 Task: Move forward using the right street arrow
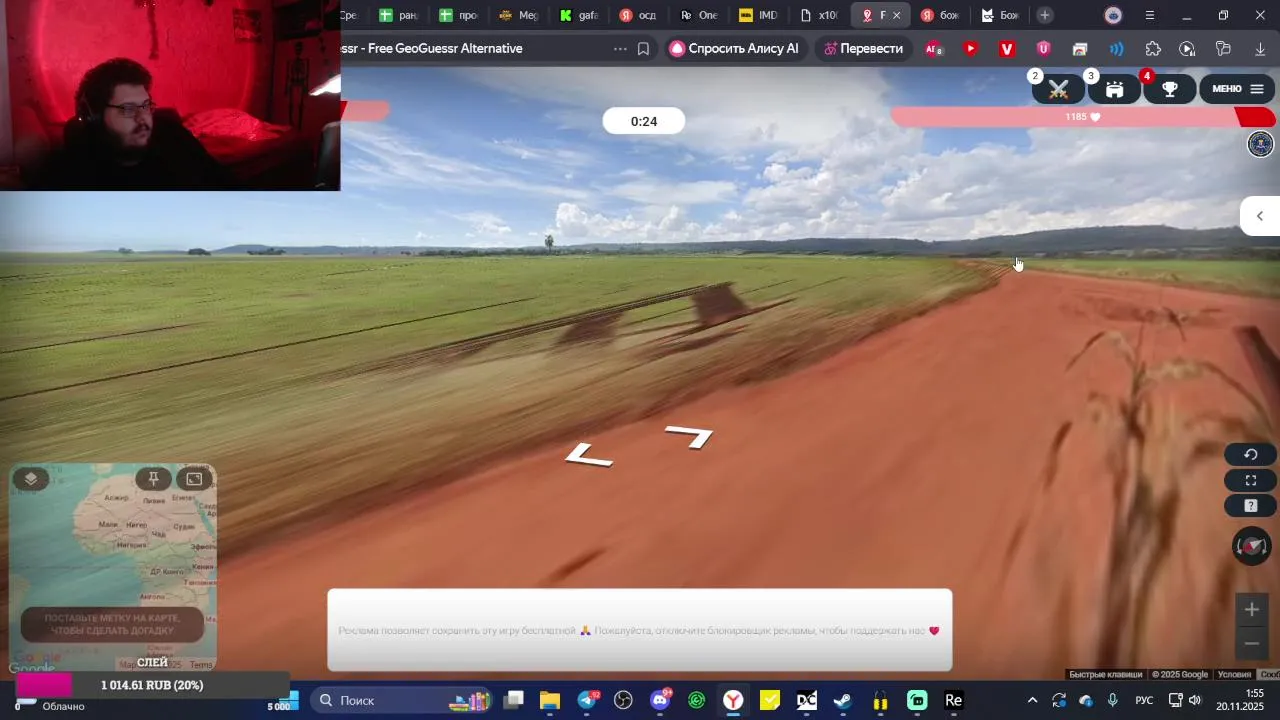pos(690,436)
